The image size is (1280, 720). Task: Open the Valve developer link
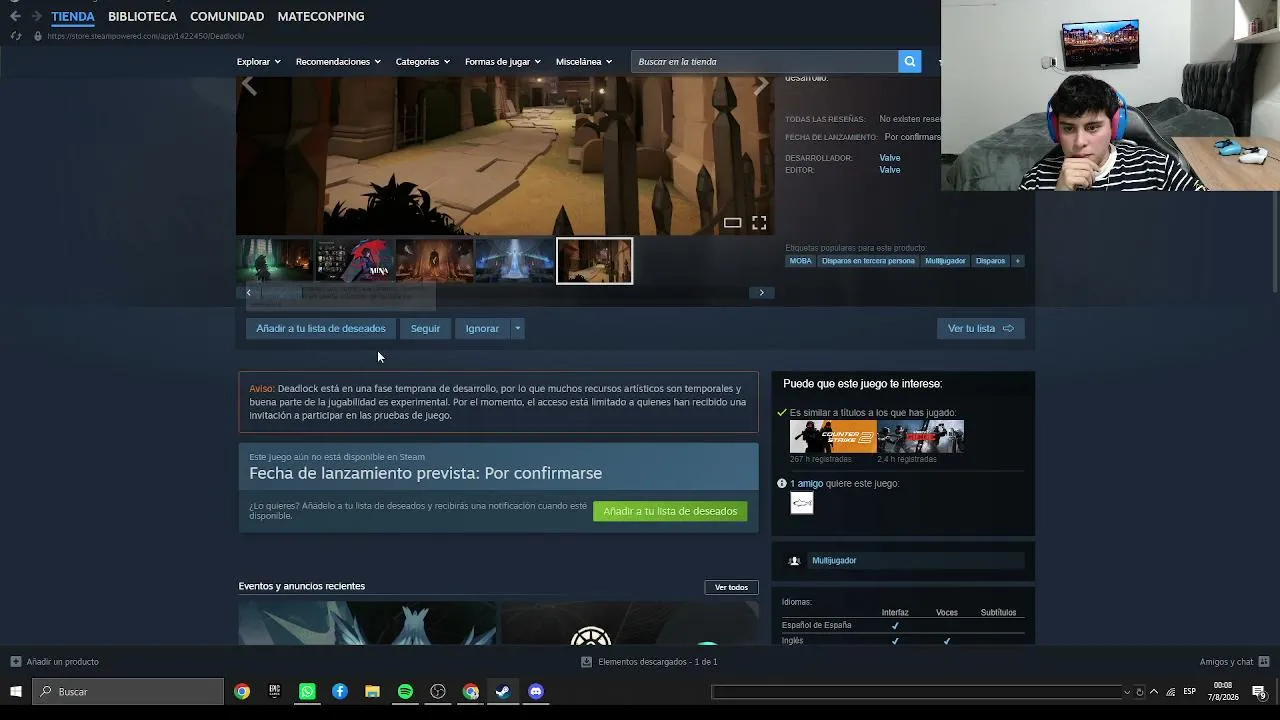890,158
